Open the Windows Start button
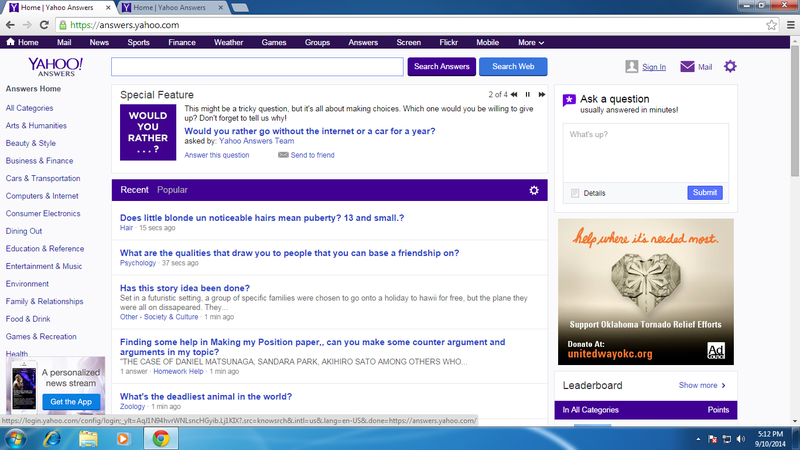The image size is (800, 450). (x=15, y=439)
